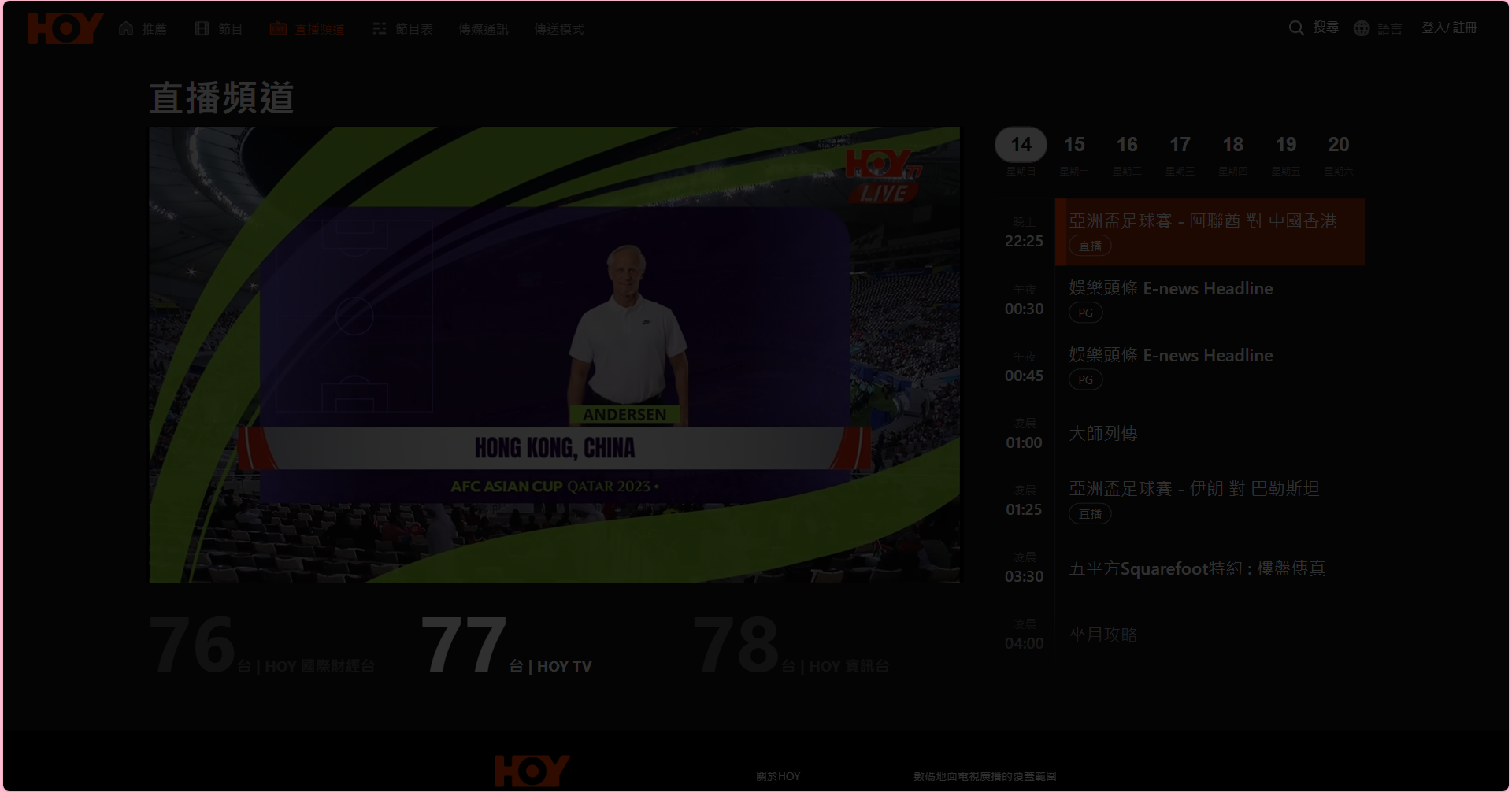The height and width of the screenshot is (792, 1512).
Task: Select date 14 星期日
Action: coord(1021,145)
